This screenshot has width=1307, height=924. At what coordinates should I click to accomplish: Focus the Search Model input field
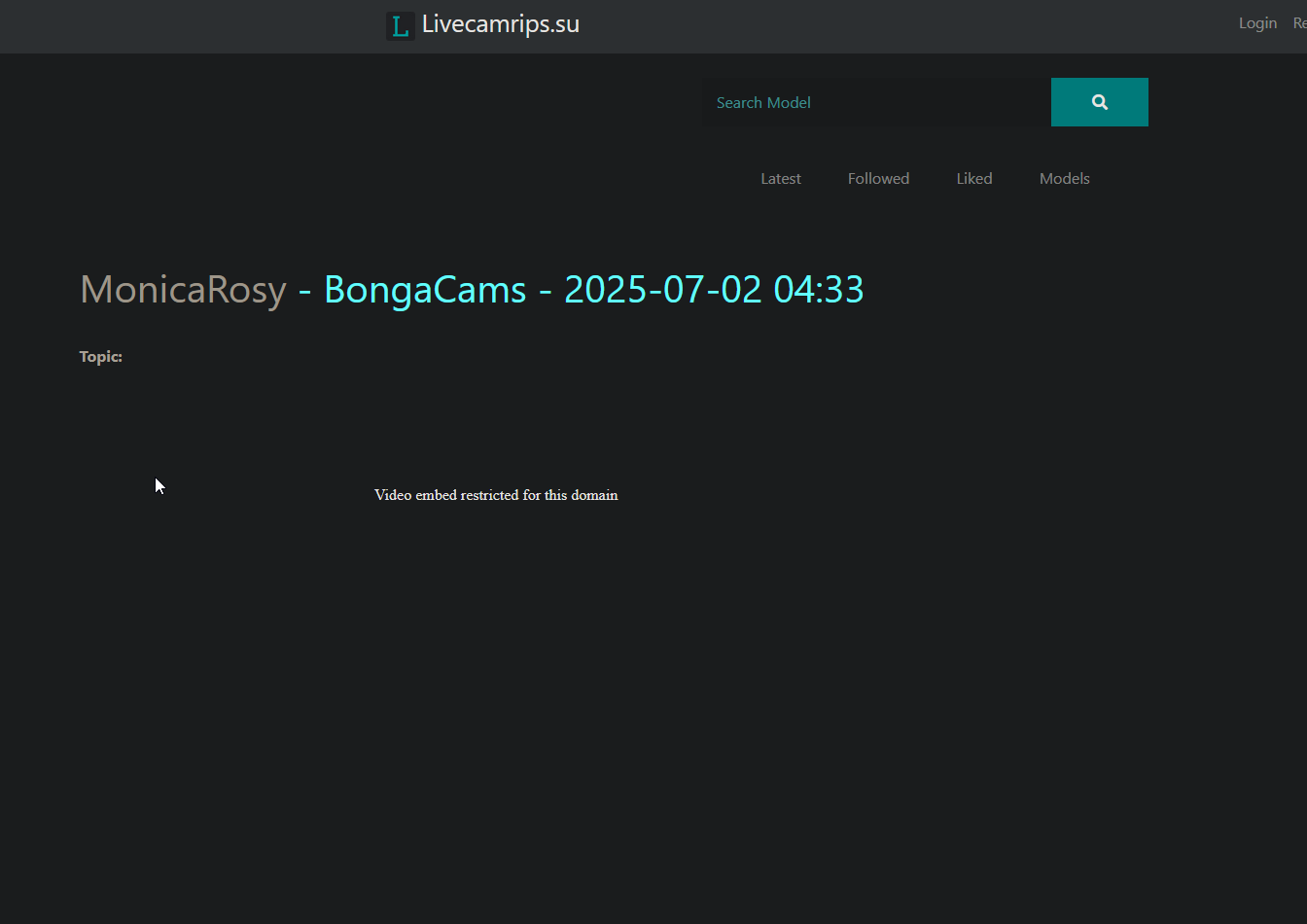(x=876, y=102)
